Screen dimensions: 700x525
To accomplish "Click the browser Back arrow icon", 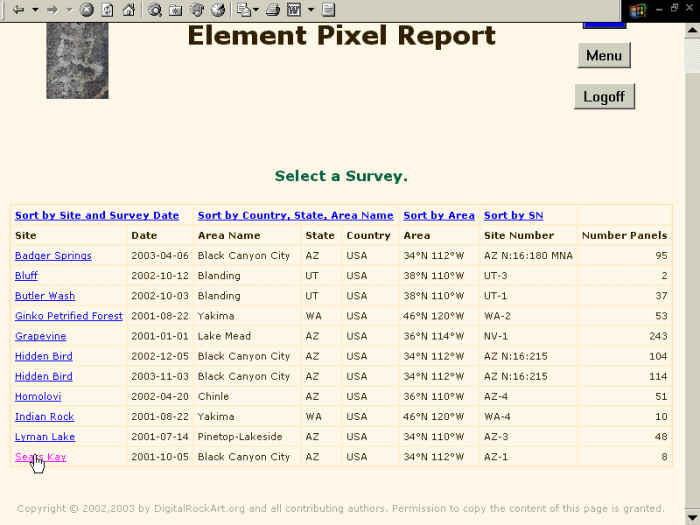I will [17, 10].
